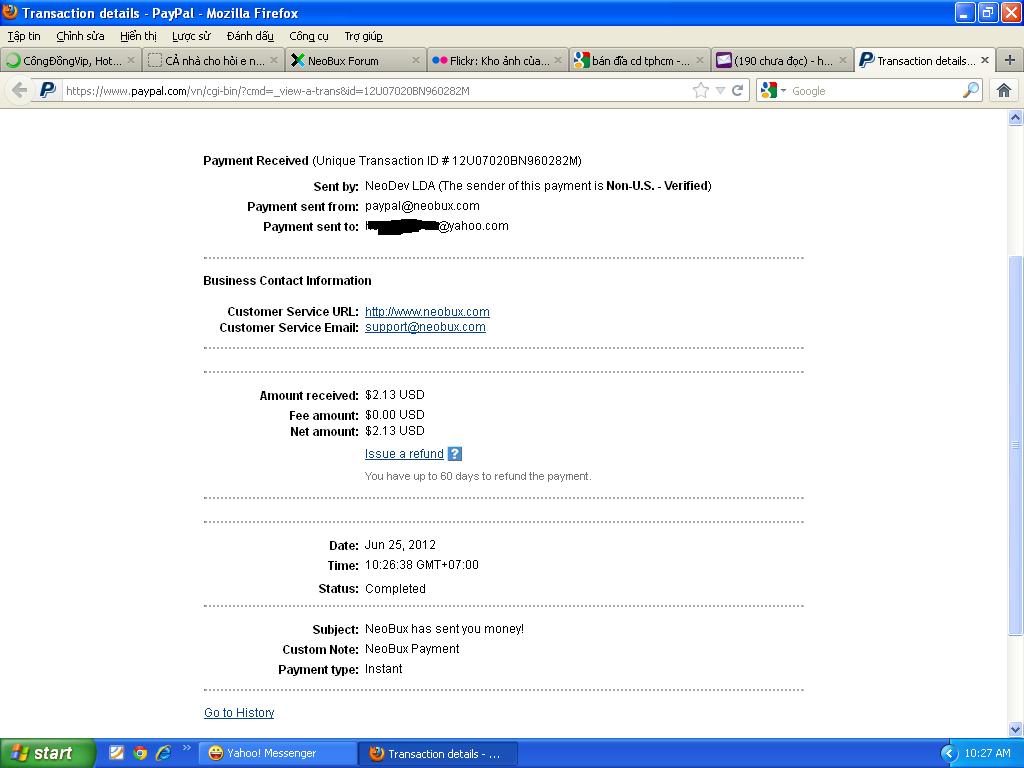Image resolution: width=1024 pixels, height=768 pixels.
Task: Click the PayPal site identity icon in address bar
Action: point(48,90)
